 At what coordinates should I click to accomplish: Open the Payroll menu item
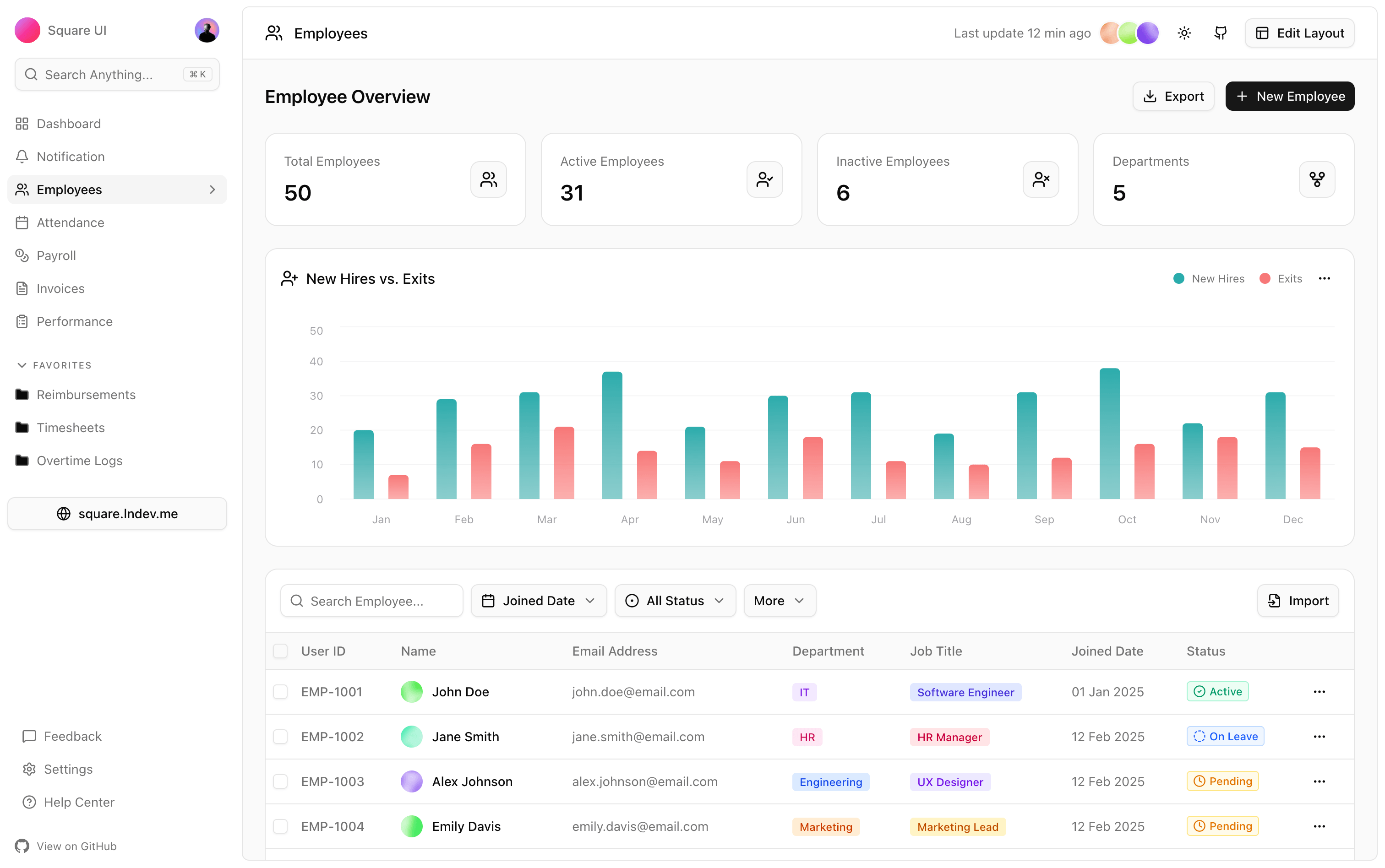[56, 255]
